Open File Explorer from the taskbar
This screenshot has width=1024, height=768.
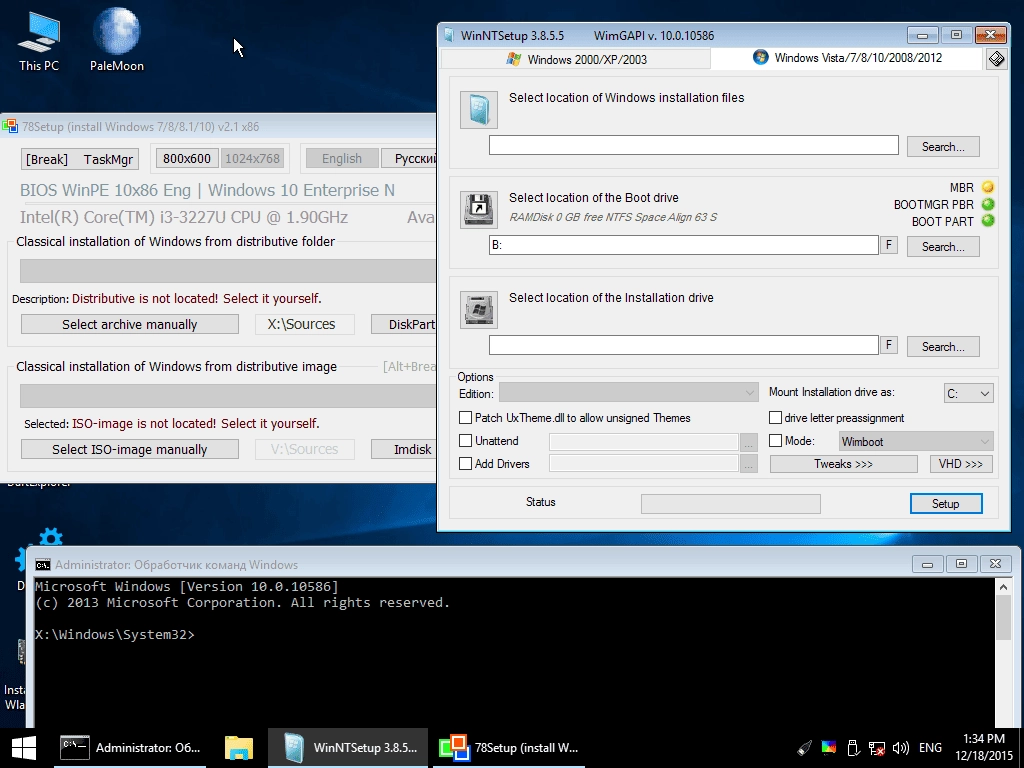238,748
